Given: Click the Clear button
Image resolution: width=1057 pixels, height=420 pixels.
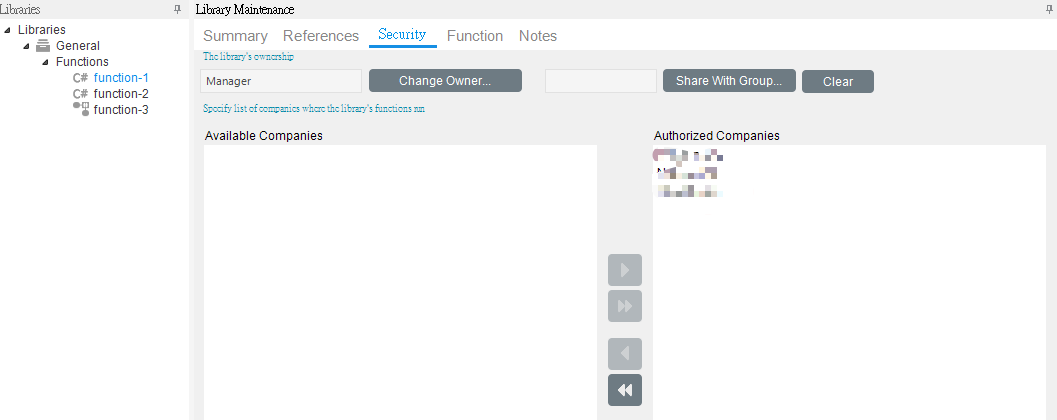Looking at the screenshot, I should (x=838, y=82).
